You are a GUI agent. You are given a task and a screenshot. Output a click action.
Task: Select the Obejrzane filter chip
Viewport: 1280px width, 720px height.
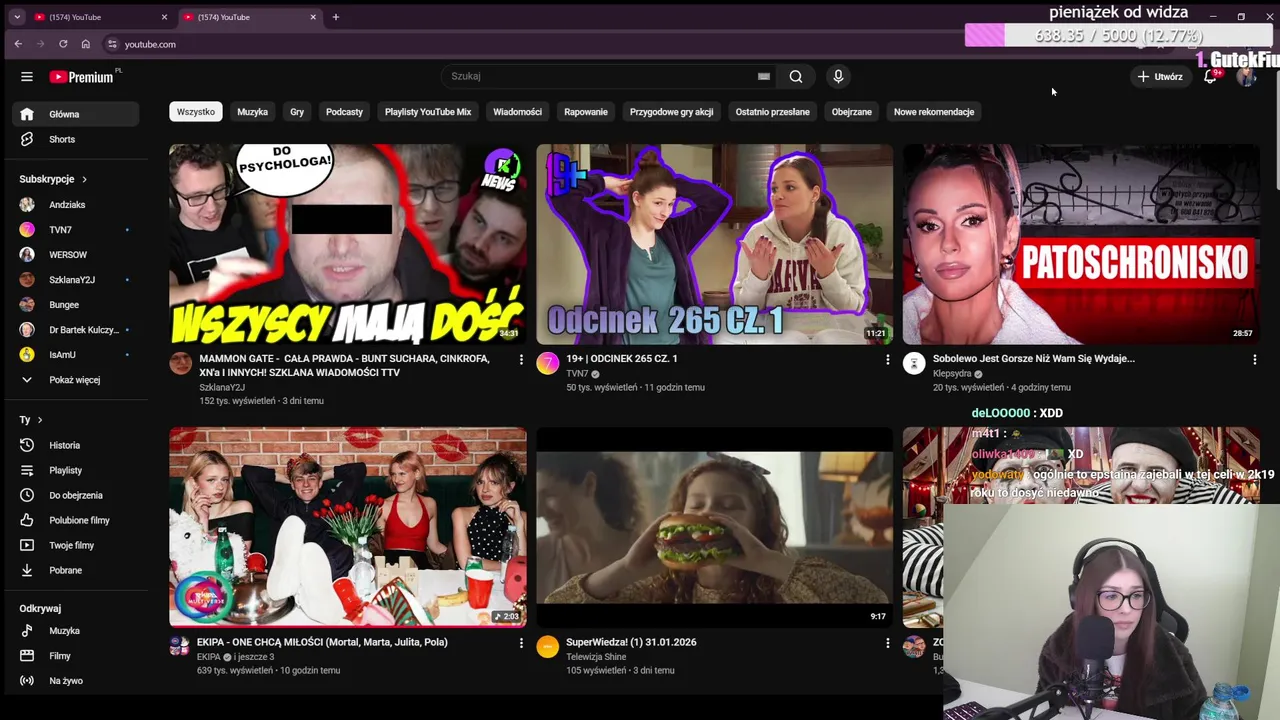pyautogui.click(x=852, y=112)
